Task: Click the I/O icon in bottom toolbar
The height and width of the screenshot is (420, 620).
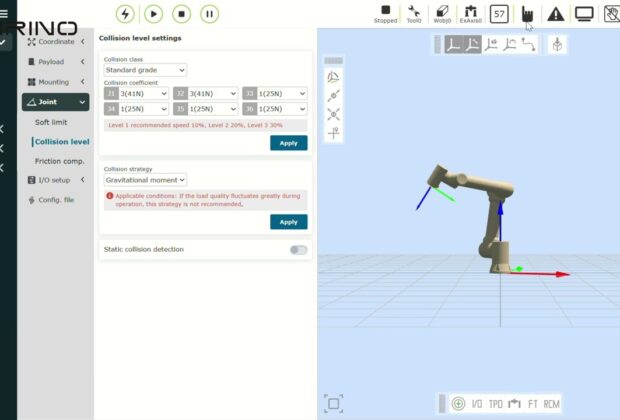Action: [477, 404]
